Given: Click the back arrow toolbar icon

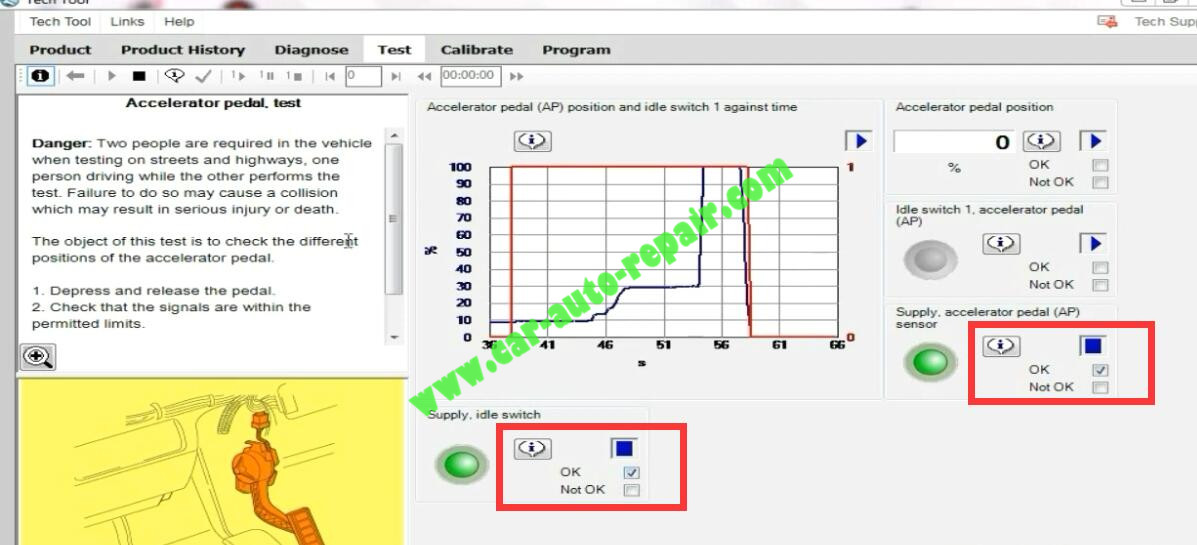Looking at the screenshot, I should (75, 76).
